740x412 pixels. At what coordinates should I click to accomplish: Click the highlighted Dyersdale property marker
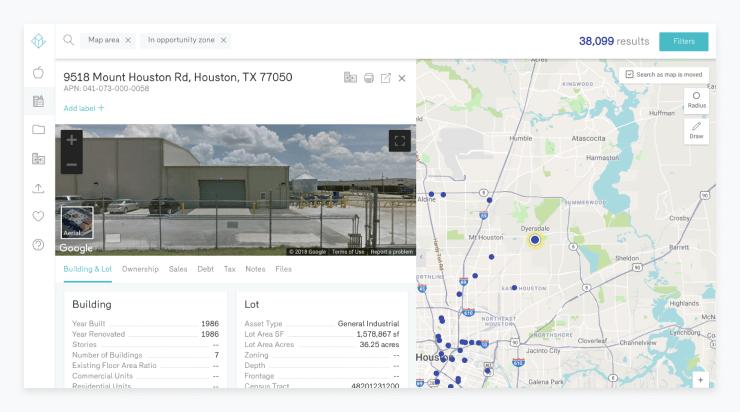click(x=535, y=240)
